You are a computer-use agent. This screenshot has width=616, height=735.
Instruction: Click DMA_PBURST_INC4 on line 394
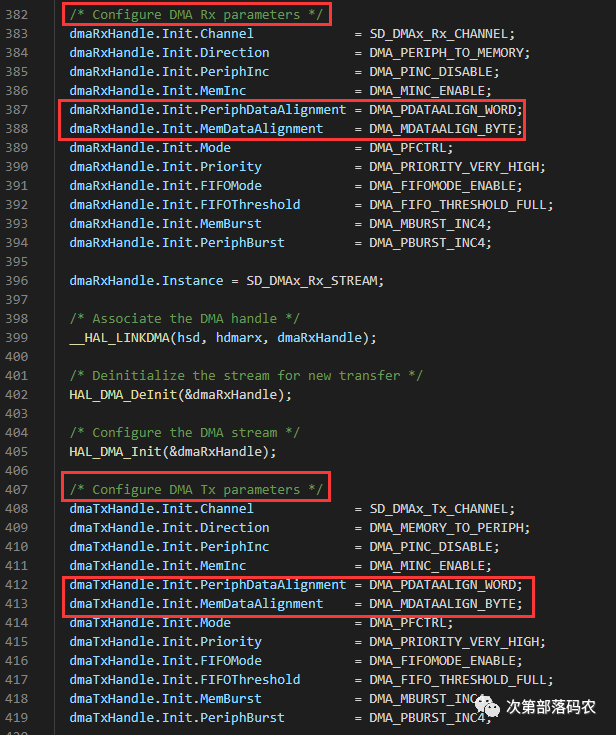428,243
